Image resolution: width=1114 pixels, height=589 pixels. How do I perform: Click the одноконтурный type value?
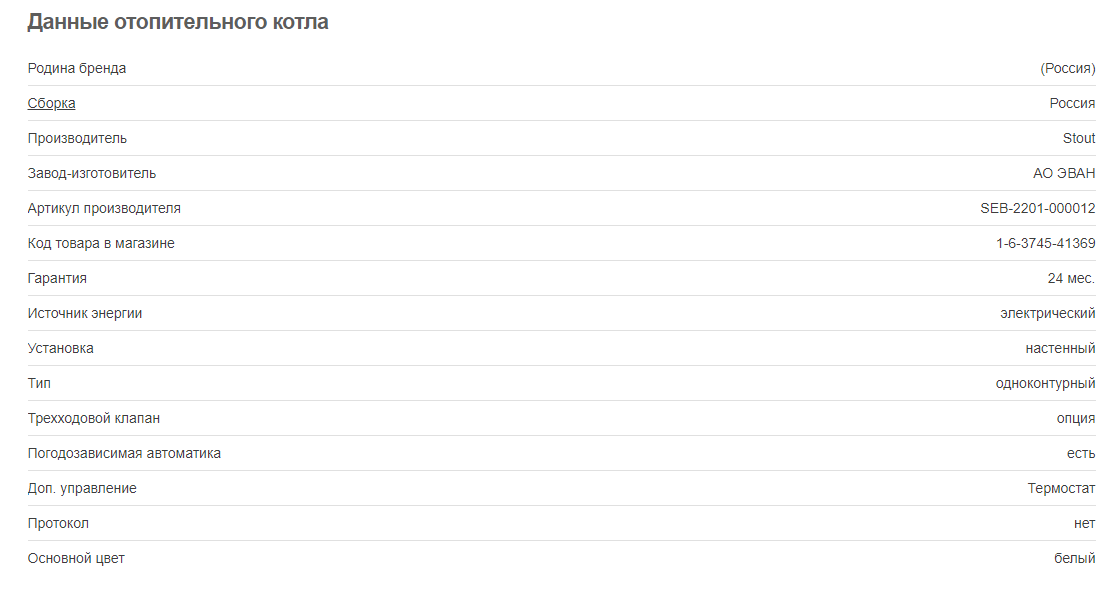click(x=1045, y=384)
